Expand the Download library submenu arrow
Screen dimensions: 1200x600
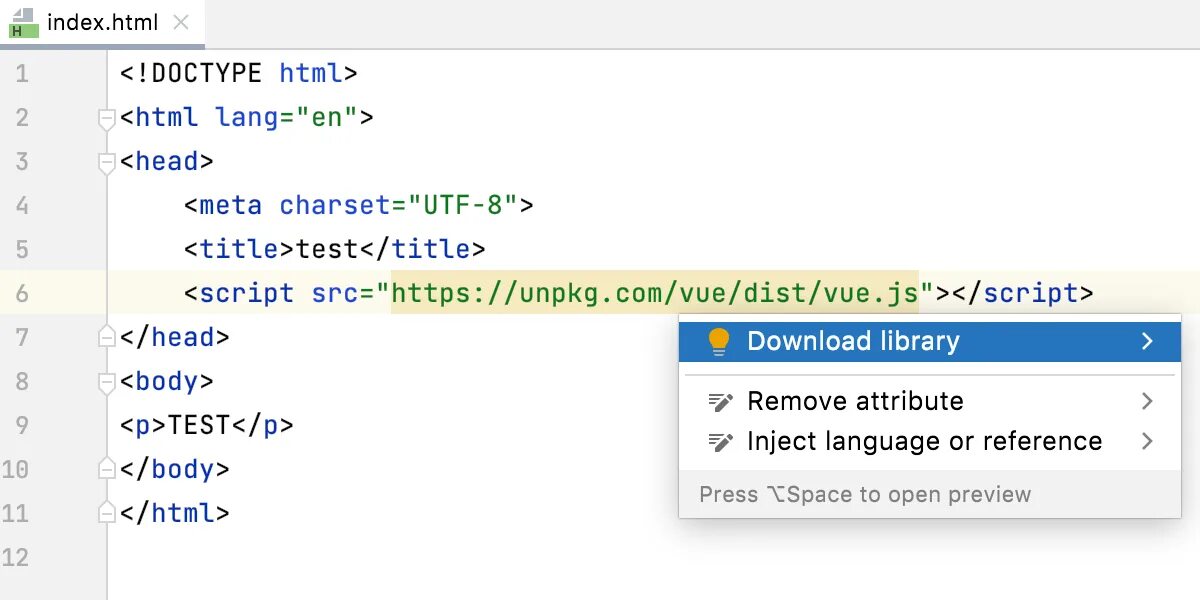(x=1147, y=342)
